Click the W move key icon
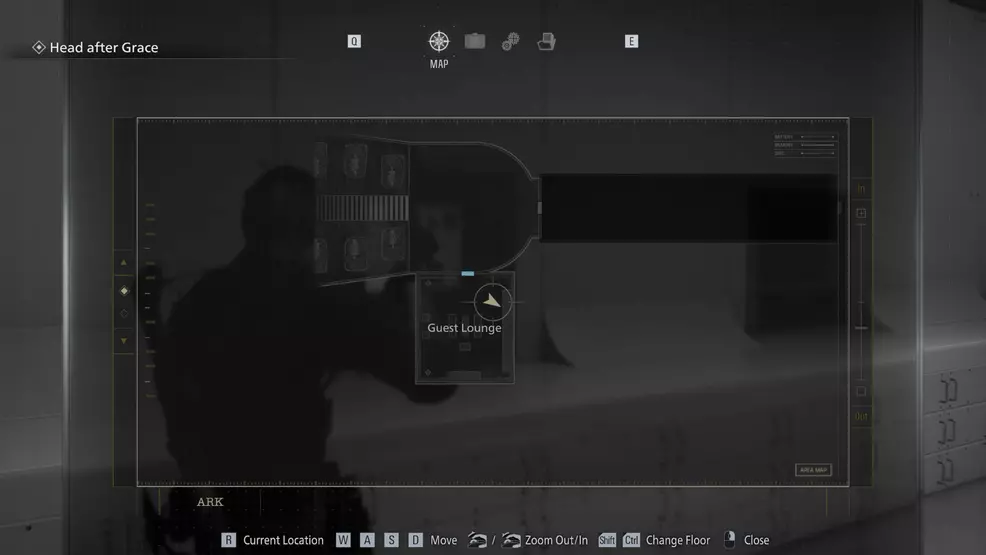Screen dimensions: 986x555 point(343,540)
